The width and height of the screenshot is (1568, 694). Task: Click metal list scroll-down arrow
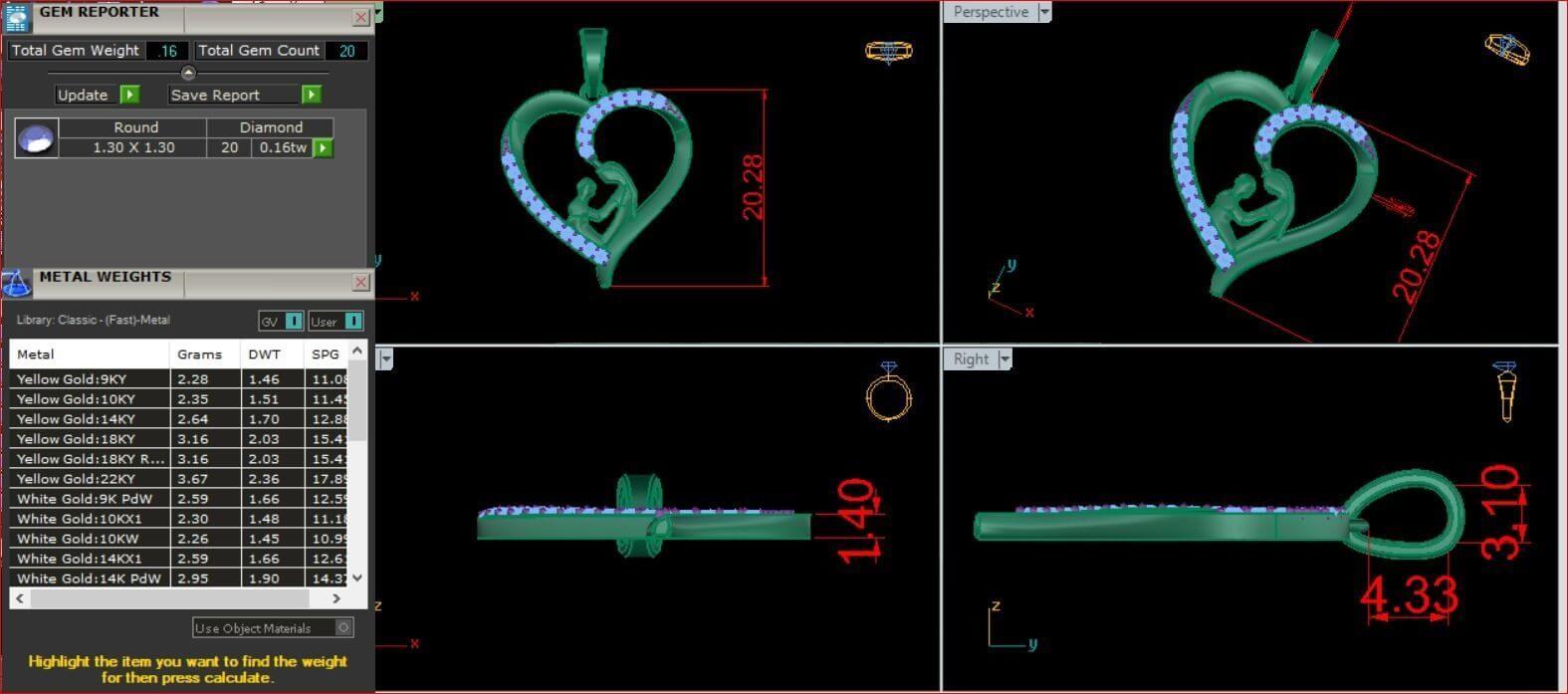click(357, 578)
